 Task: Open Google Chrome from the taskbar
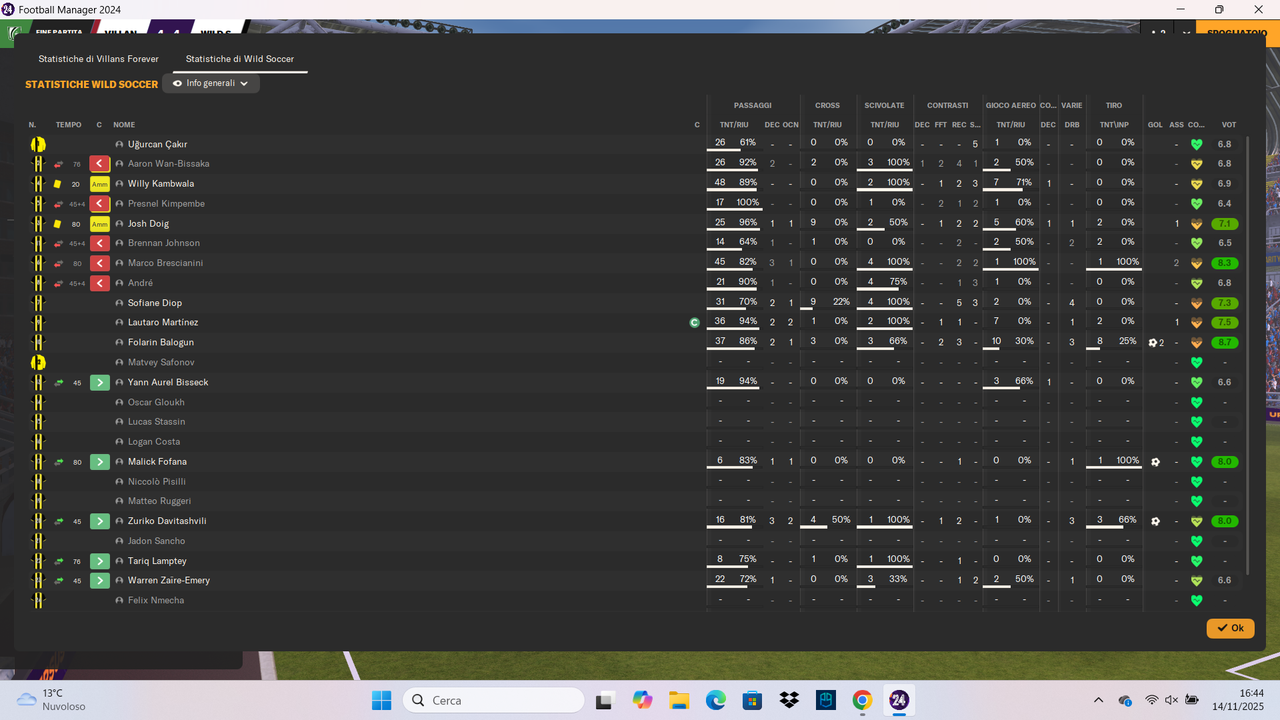[862, 700]
